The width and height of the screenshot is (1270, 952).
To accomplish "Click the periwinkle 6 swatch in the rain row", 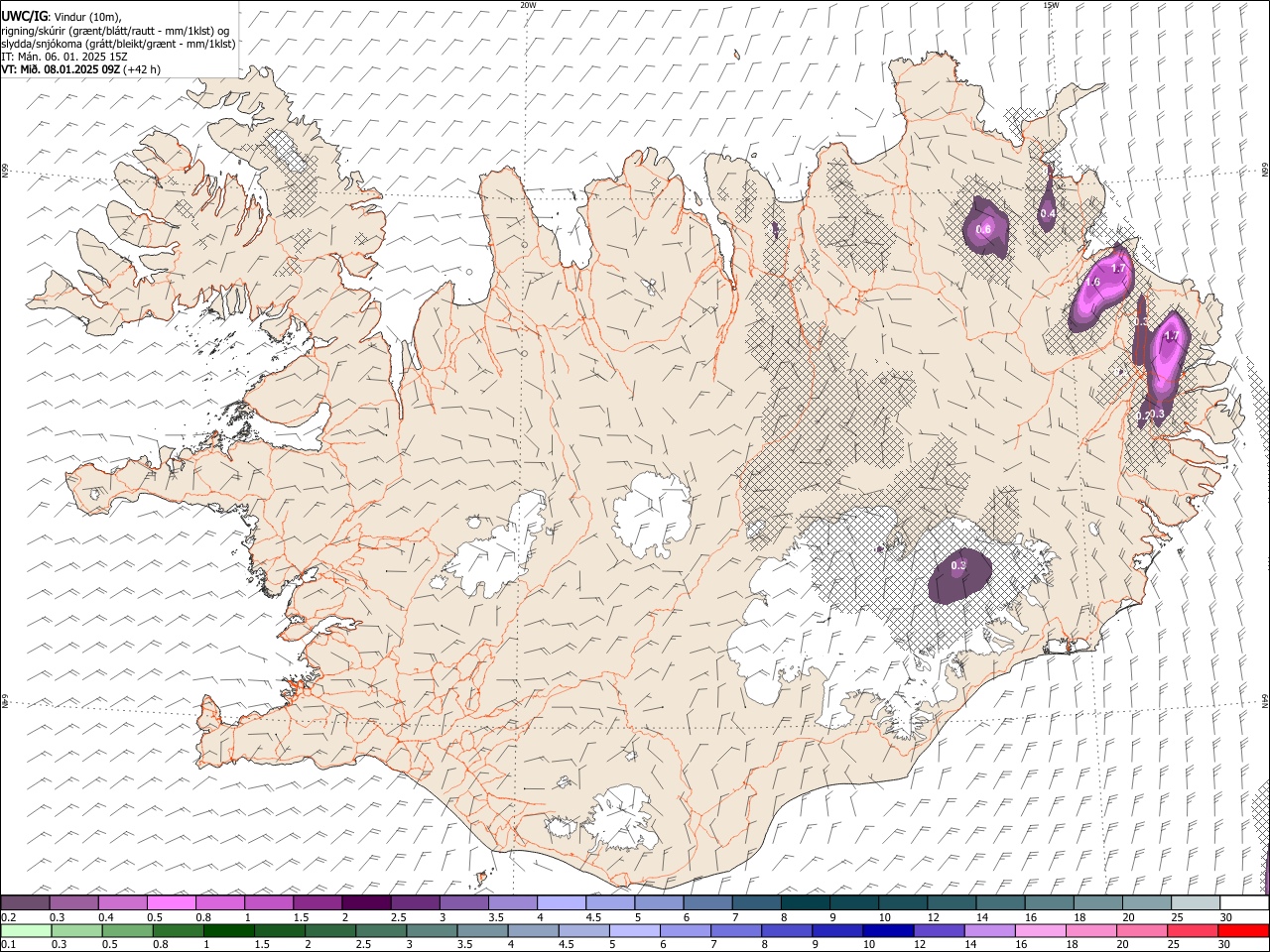I will (x=685, y=930).
